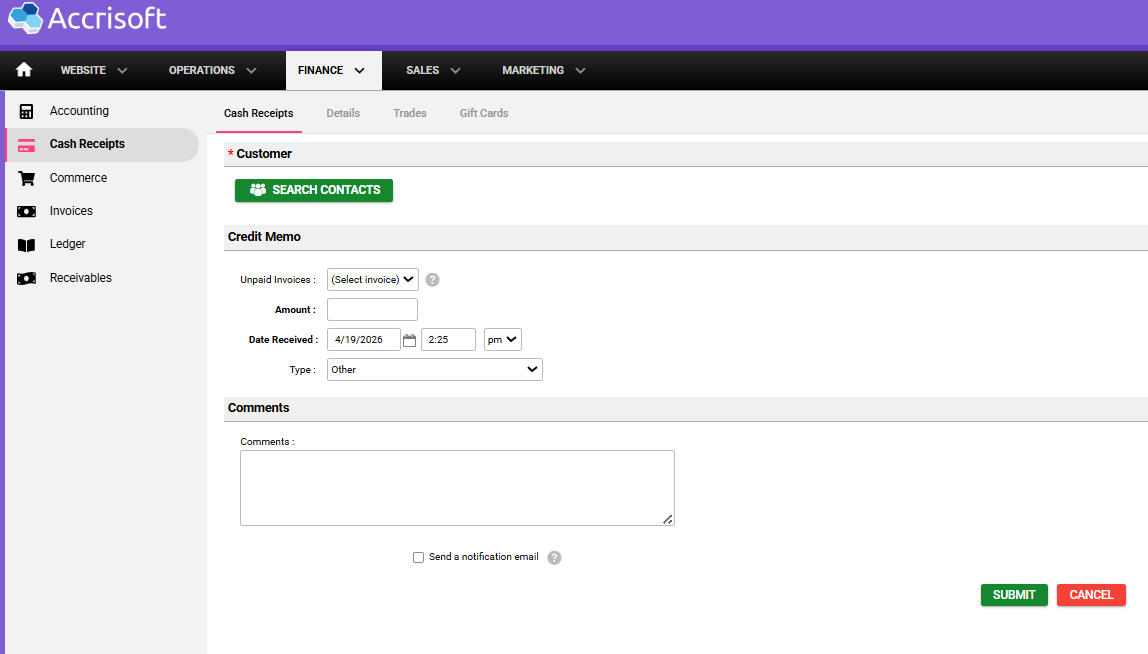Open the Date Received calendar picker icon

tap(409, 340)
